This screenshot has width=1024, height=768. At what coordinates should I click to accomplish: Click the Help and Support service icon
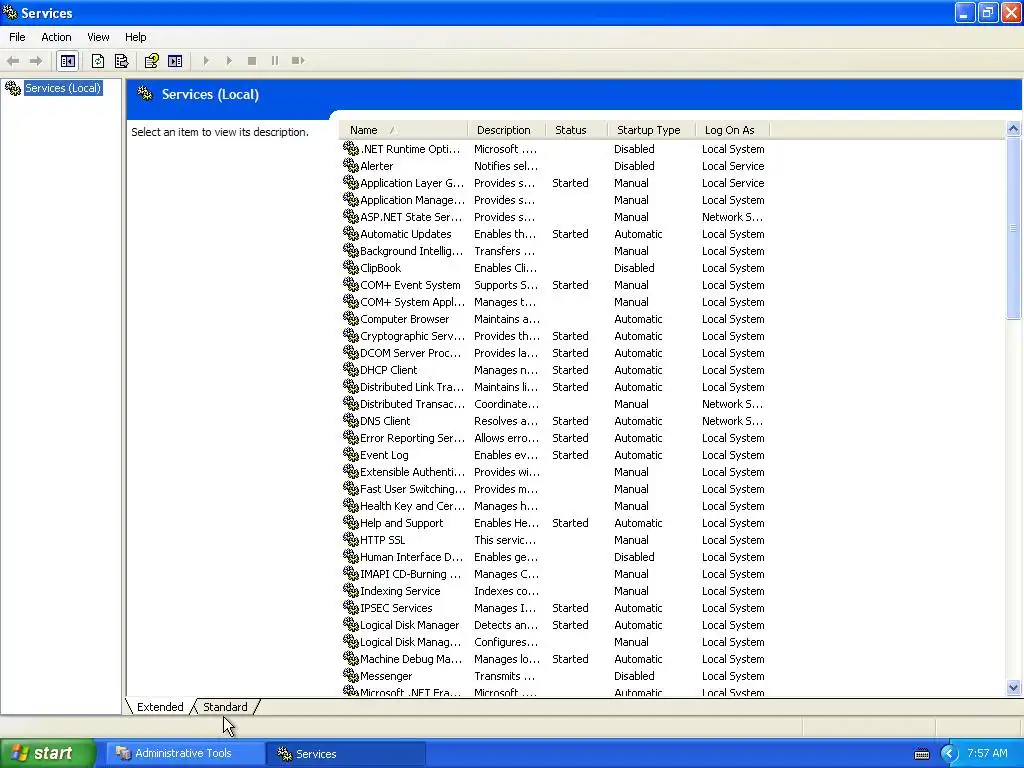coord(351,522)
